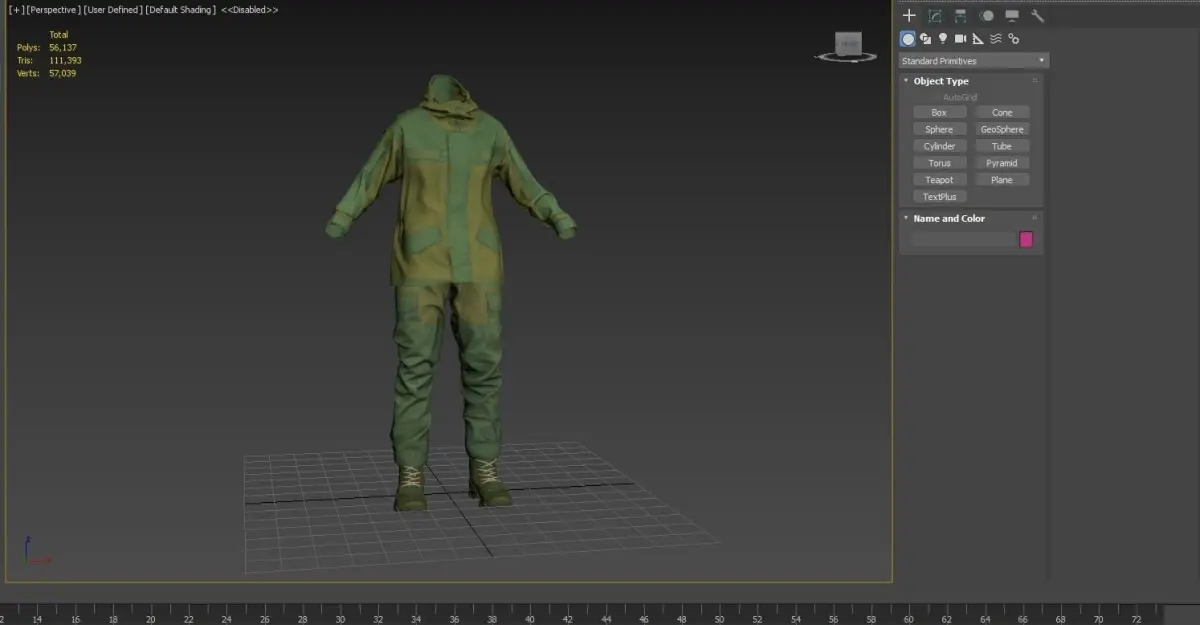
Task: Select the Shapes category icon
Action: click(x=926, y=39)
